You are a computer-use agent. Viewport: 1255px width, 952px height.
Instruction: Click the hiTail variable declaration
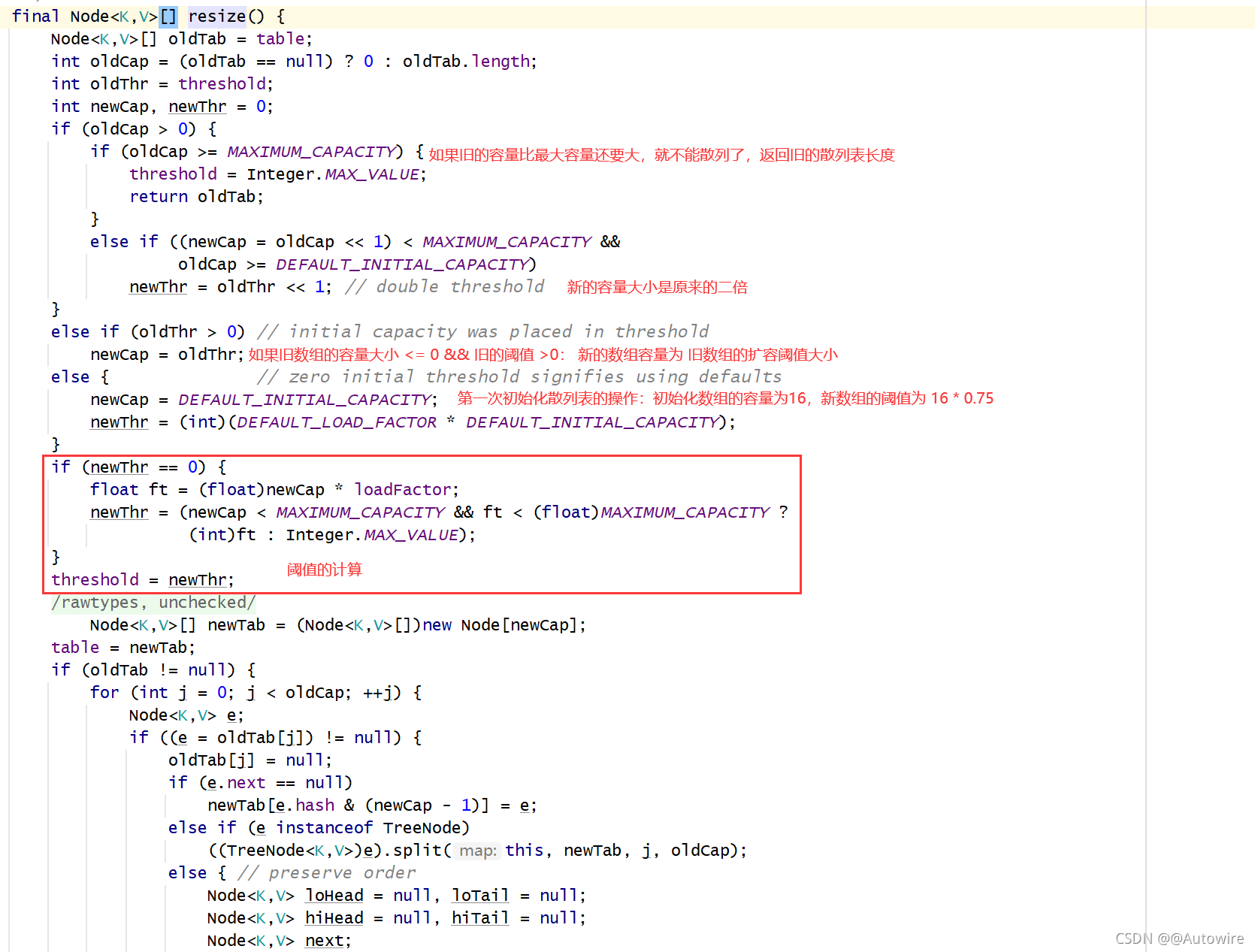480,918
